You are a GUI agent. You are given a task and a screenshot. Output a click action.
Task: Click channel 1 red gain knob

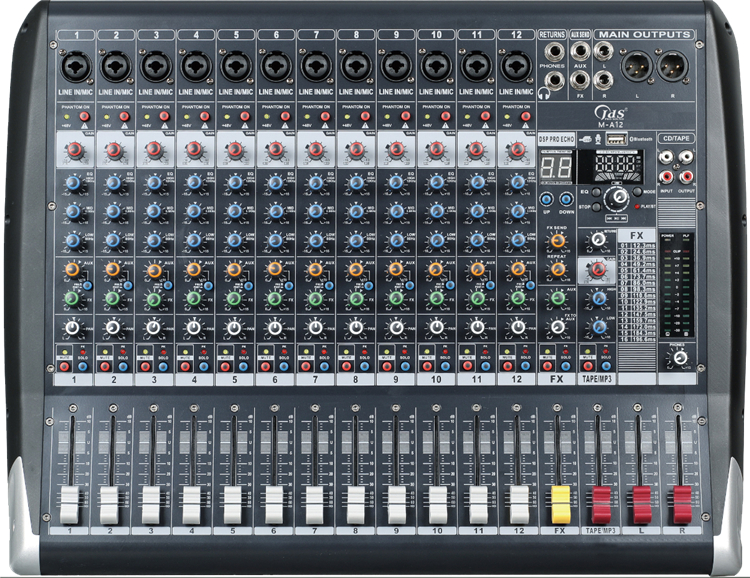pyautogui.click(x=73, y=151)
